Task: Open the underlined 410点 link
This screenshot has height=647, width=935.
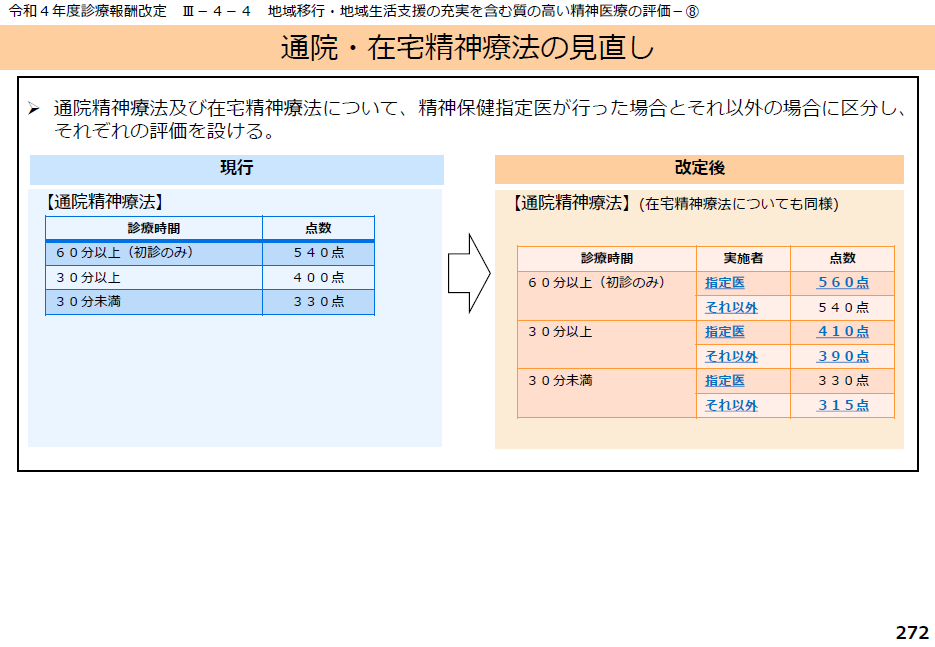Action: click(842, 332)
